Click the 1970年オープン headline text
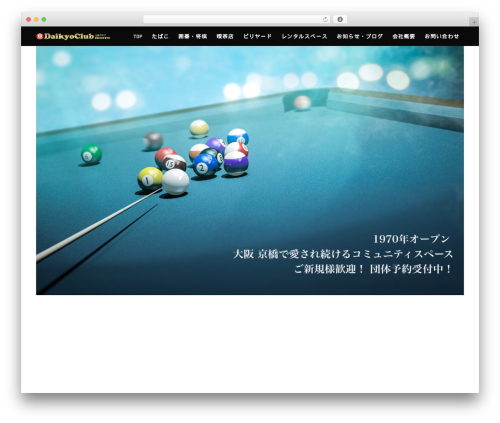Screen dimensions: 500x423 tap(411, 239)
